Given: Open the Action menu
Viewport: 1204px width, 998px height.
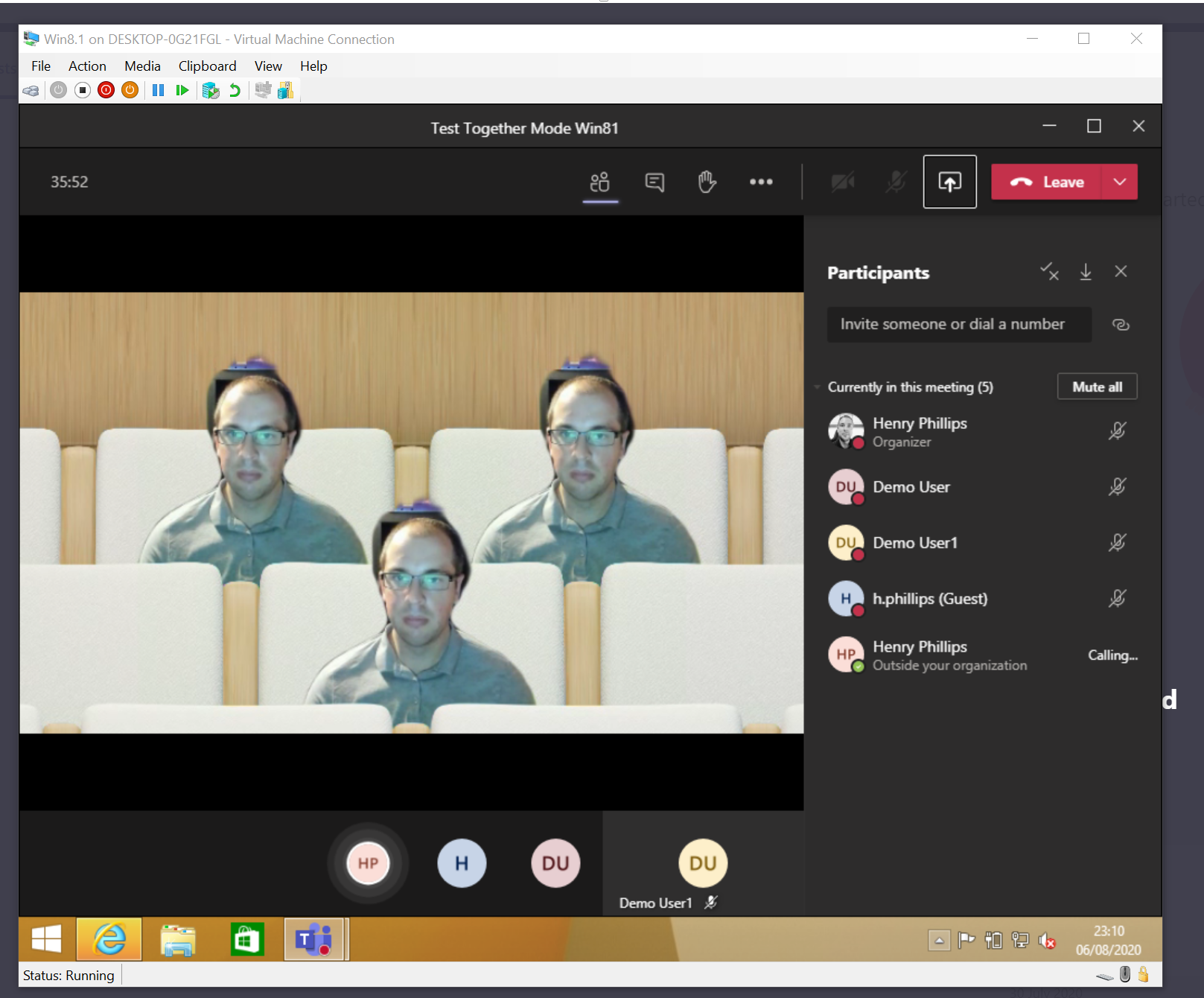Looking at the screenshot, I should (87, 66).
